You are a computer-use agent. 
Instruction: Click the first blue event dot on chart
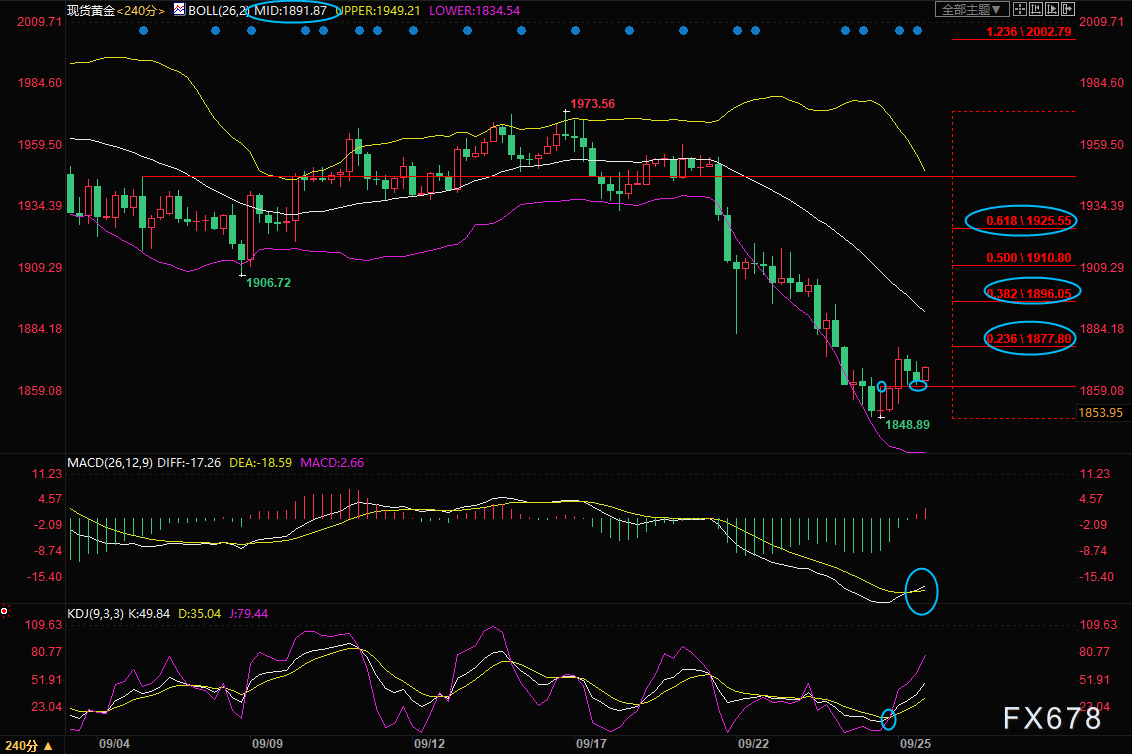(x=143, y=30)
